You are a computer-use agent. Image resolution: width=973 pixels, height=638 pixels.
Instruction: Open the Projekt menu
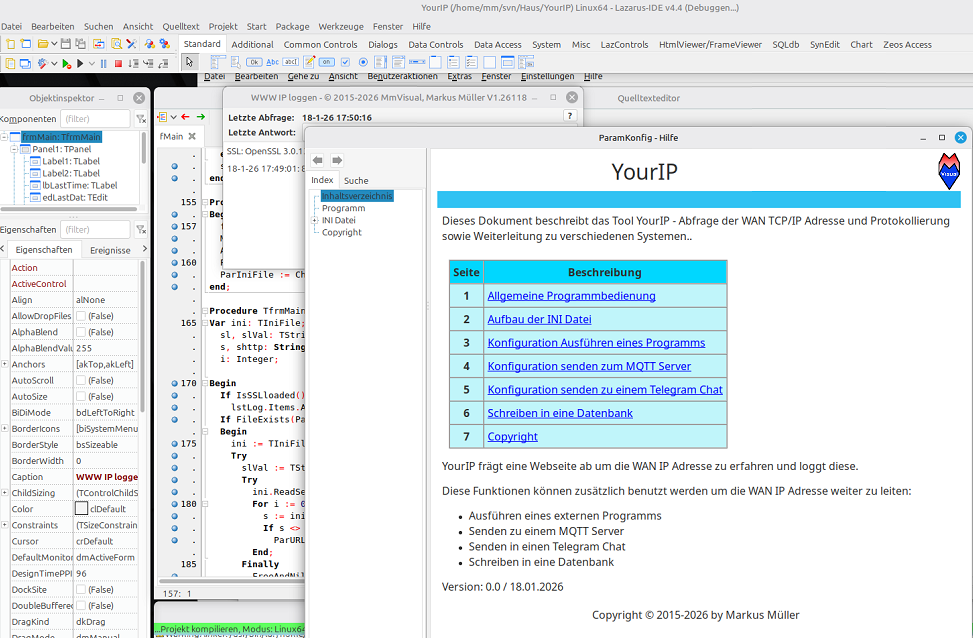223,26
